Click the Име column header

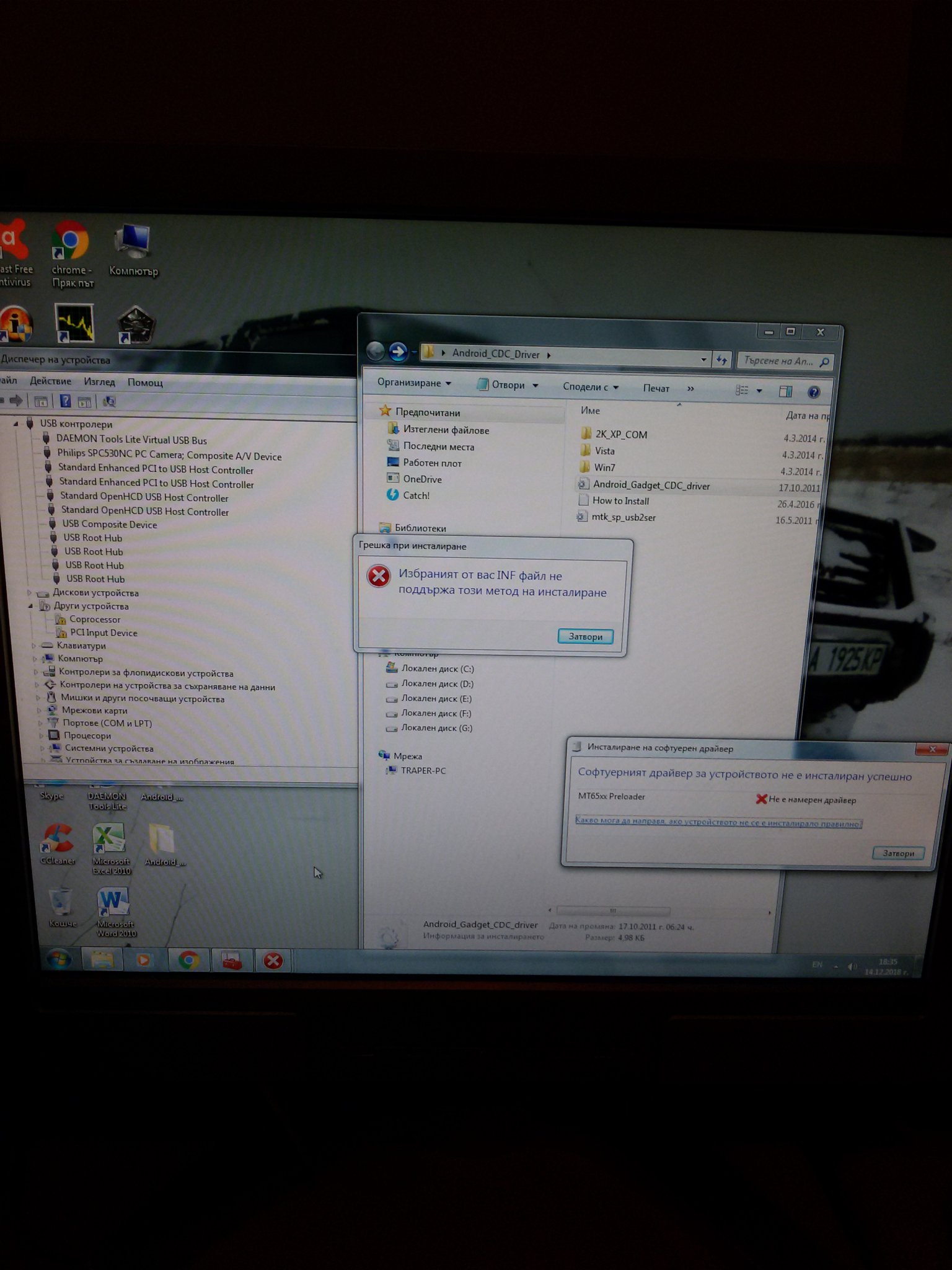pyautogui.click(x=590, y=411)
